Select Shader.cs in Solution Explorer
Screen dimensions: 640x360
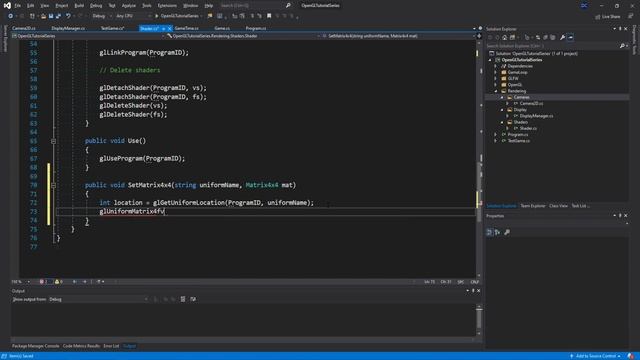(x=528, y=129)
